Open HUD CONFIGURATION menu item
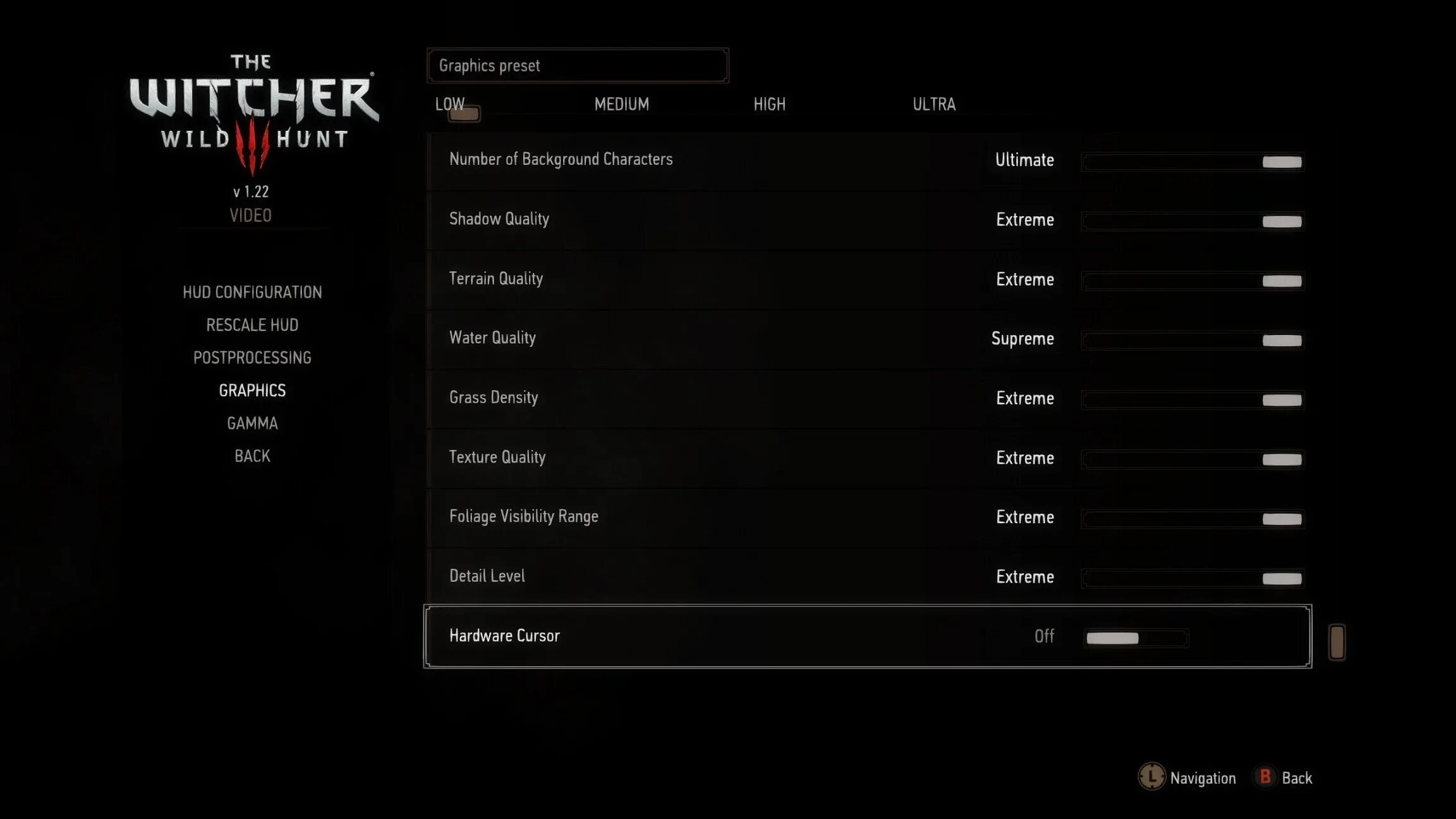This screenshot has height=819, width=1456. point(252,292)
